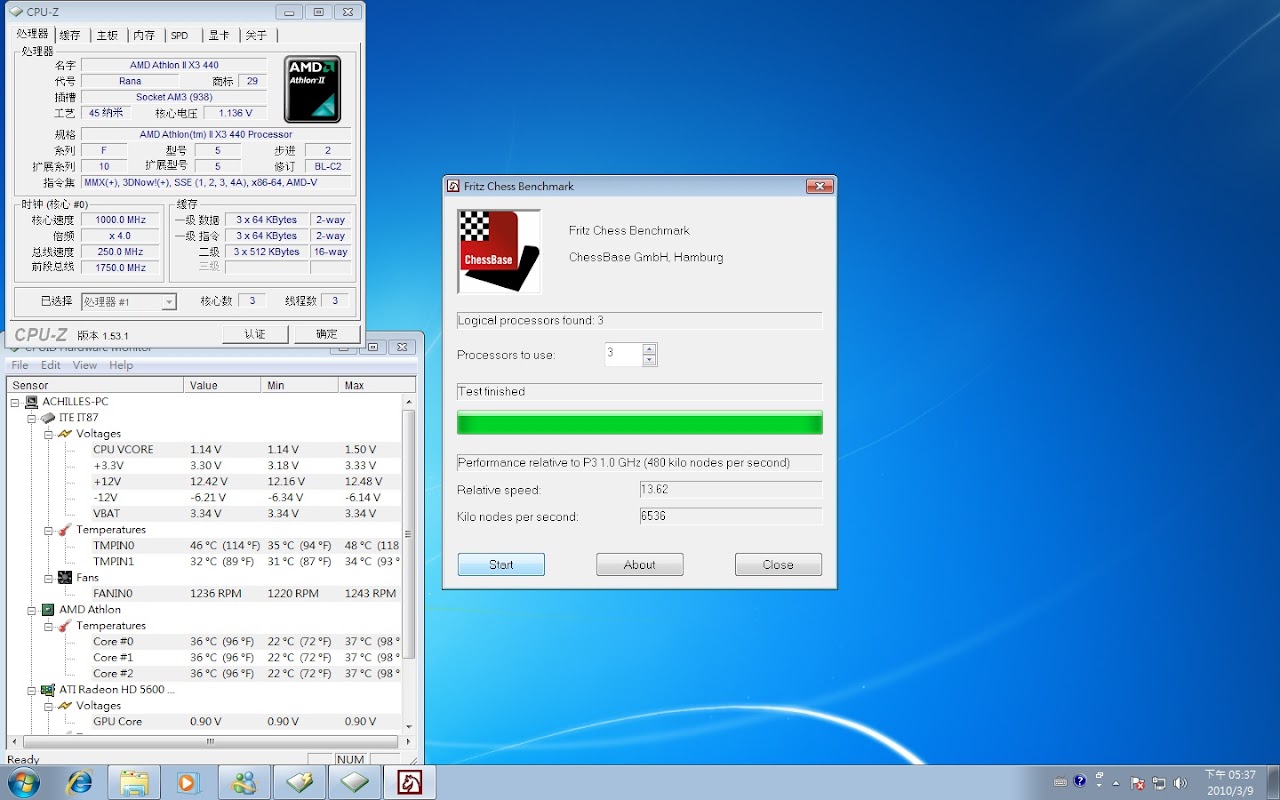Click the Internet Explorer taskbar icon
This screenshot has width=1280, height=800.
pos(79,782)
